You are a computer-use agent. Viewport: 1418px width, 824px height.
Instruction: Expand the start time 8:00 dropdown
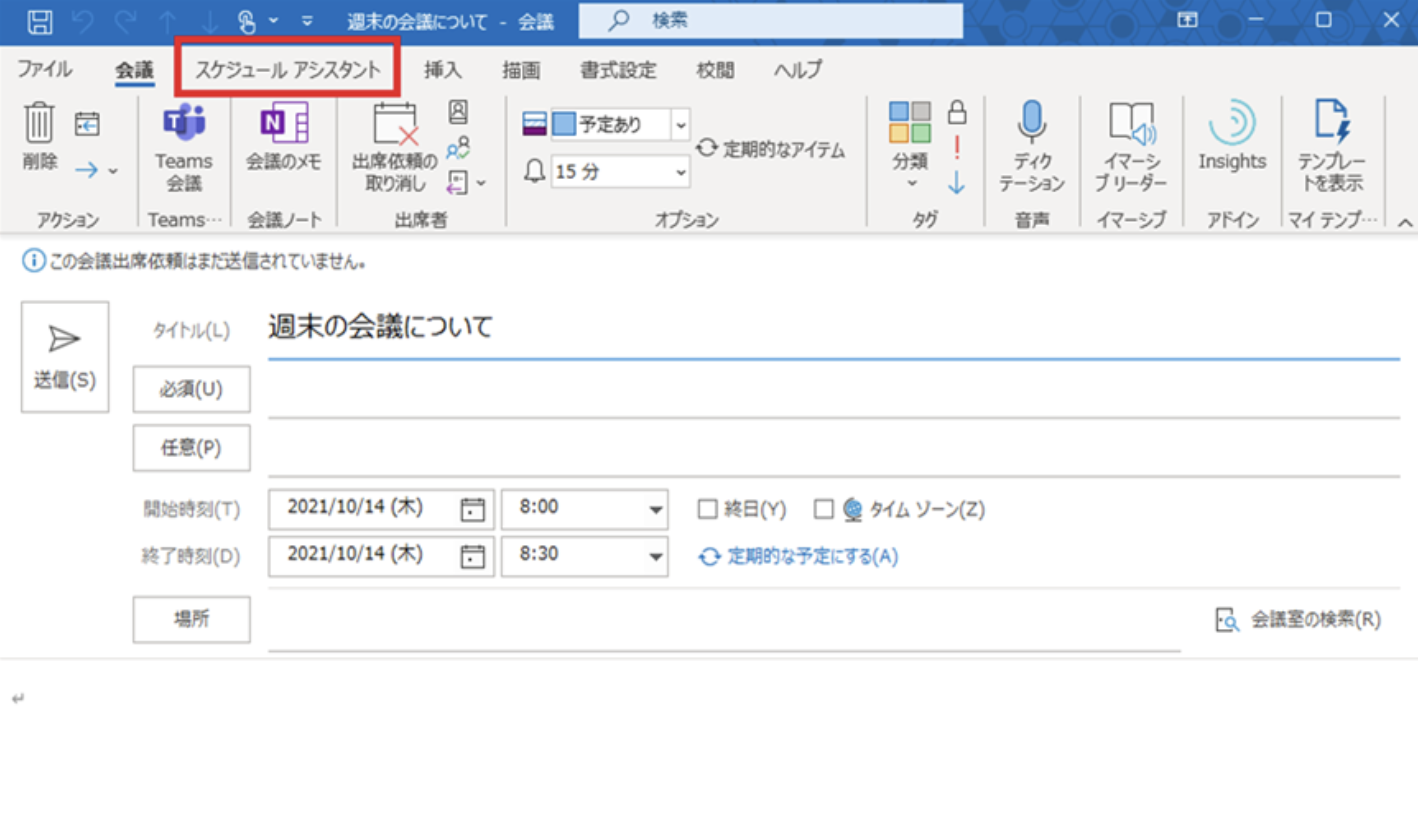[x=656, y=510]
